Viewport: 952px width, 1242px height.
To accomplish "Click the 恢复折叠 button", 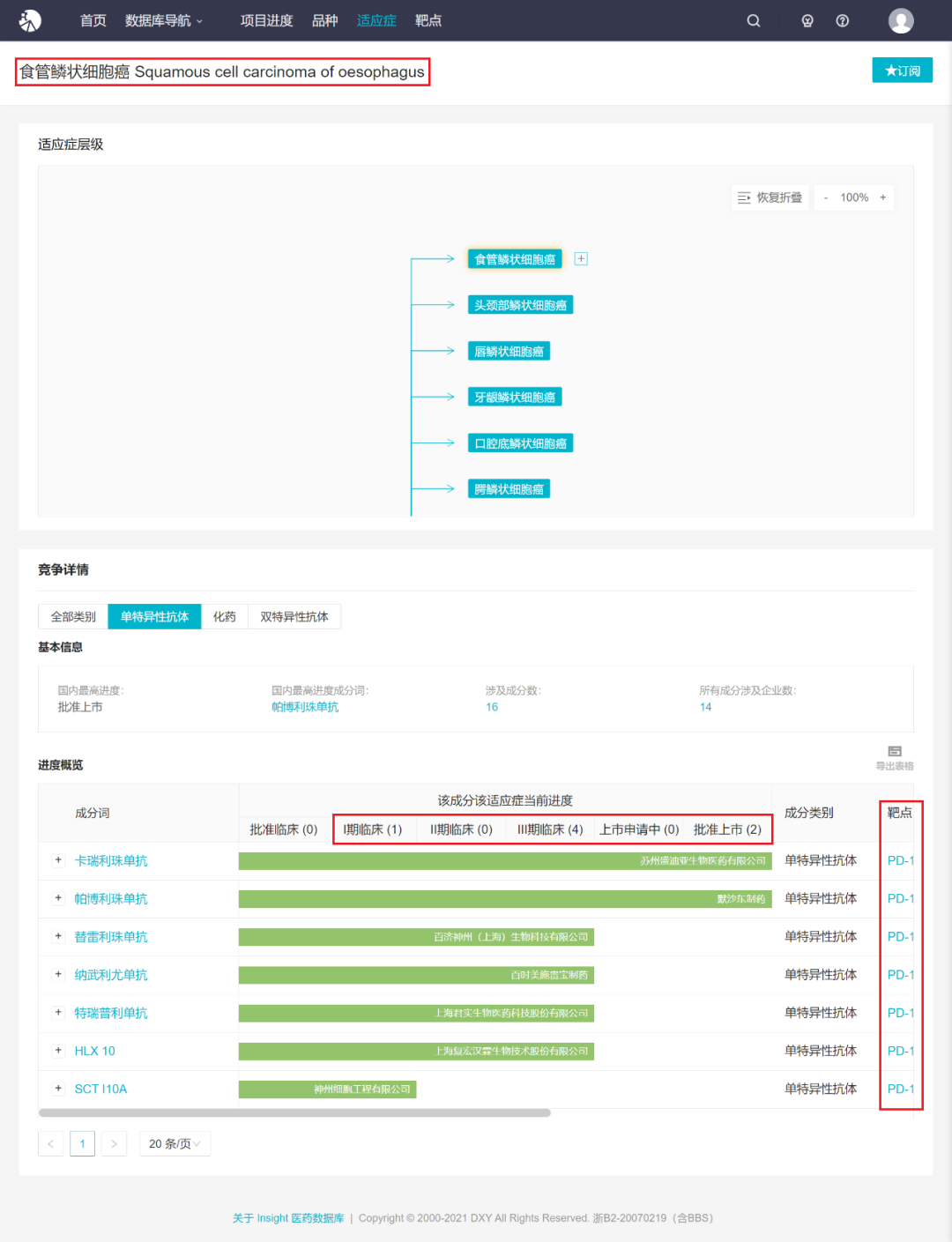I will 770,197.
